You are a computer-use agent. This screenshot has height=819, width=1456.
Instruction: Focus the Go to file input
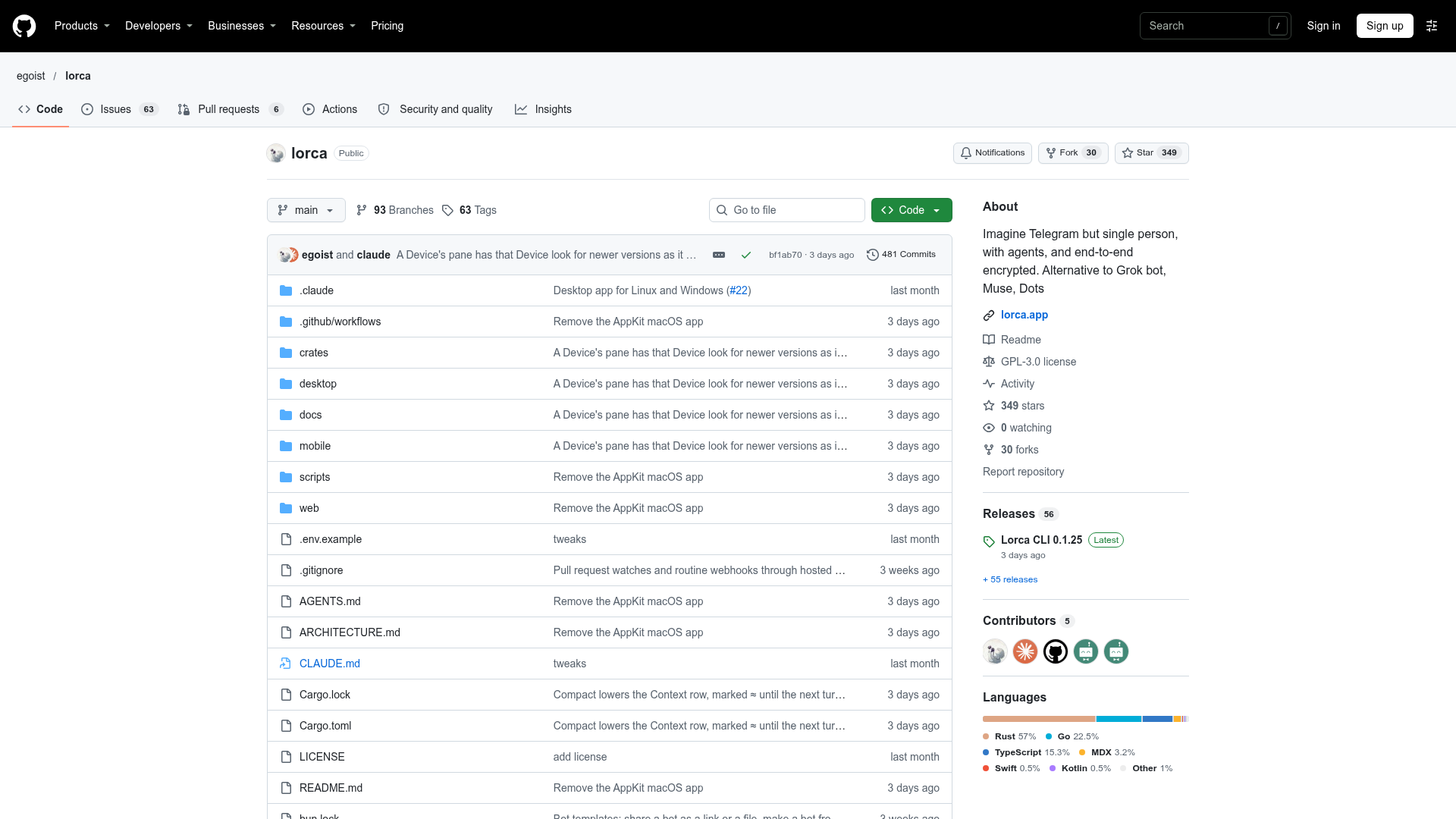[787, 210]
